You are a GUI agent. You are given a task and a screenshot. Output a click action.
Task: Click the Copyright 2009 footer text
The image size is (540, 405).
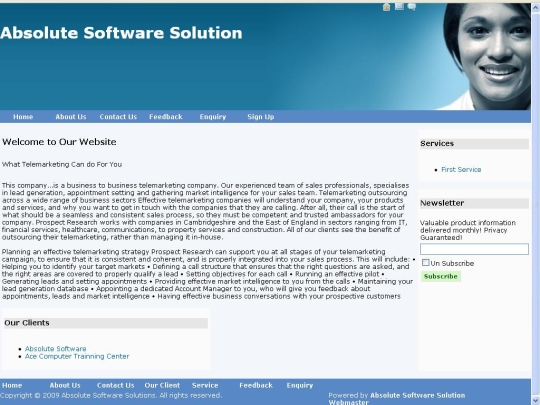tap(111, 395)
